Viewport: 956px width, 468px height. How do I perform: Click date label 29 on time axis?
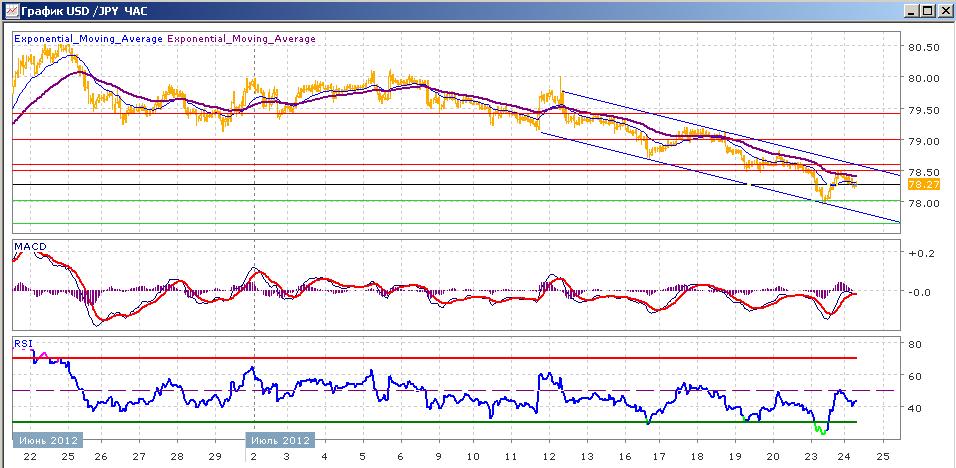click(215, 456)
